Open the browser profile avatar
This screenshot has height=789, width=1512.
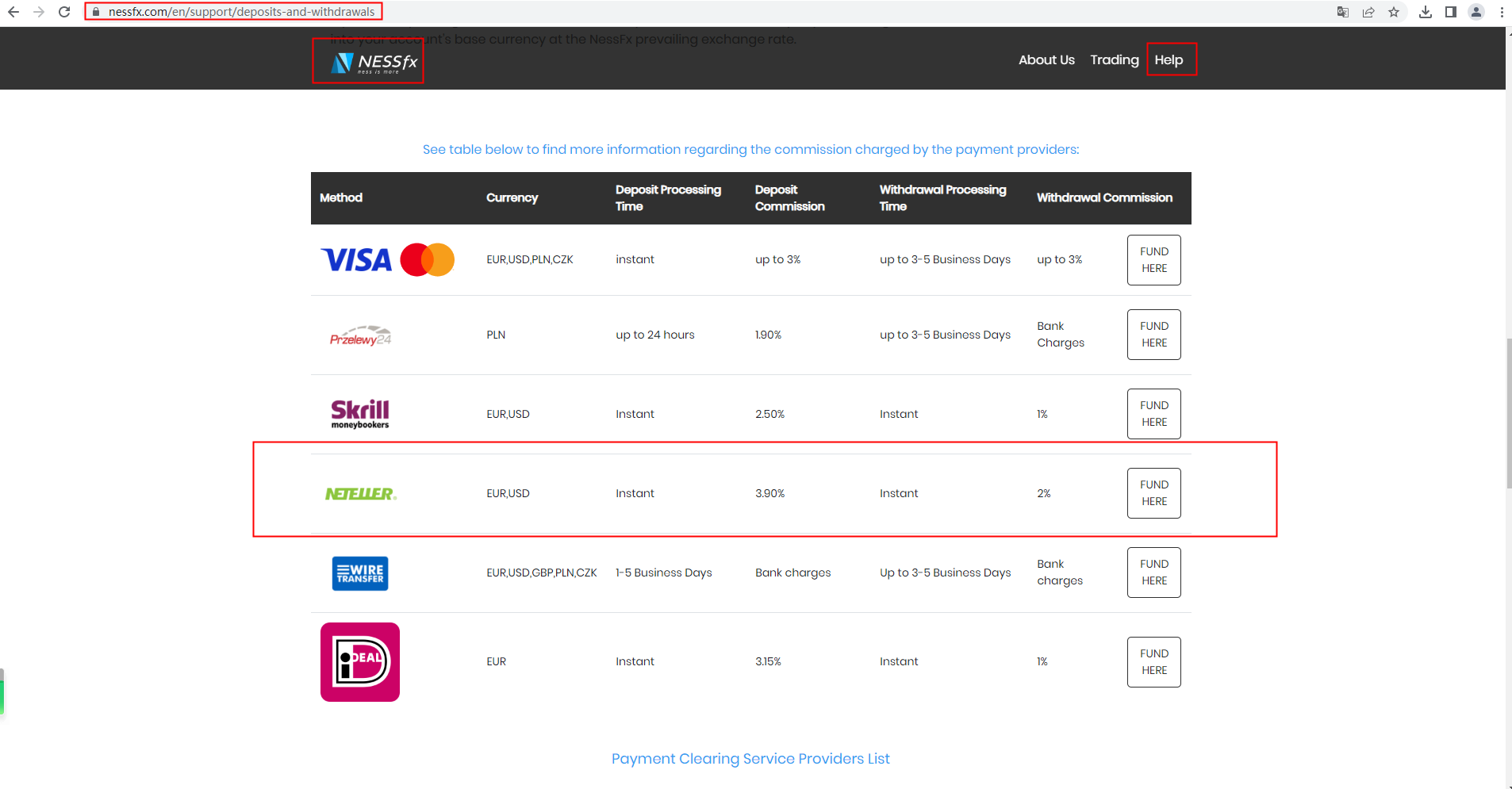coord(1476,12)
